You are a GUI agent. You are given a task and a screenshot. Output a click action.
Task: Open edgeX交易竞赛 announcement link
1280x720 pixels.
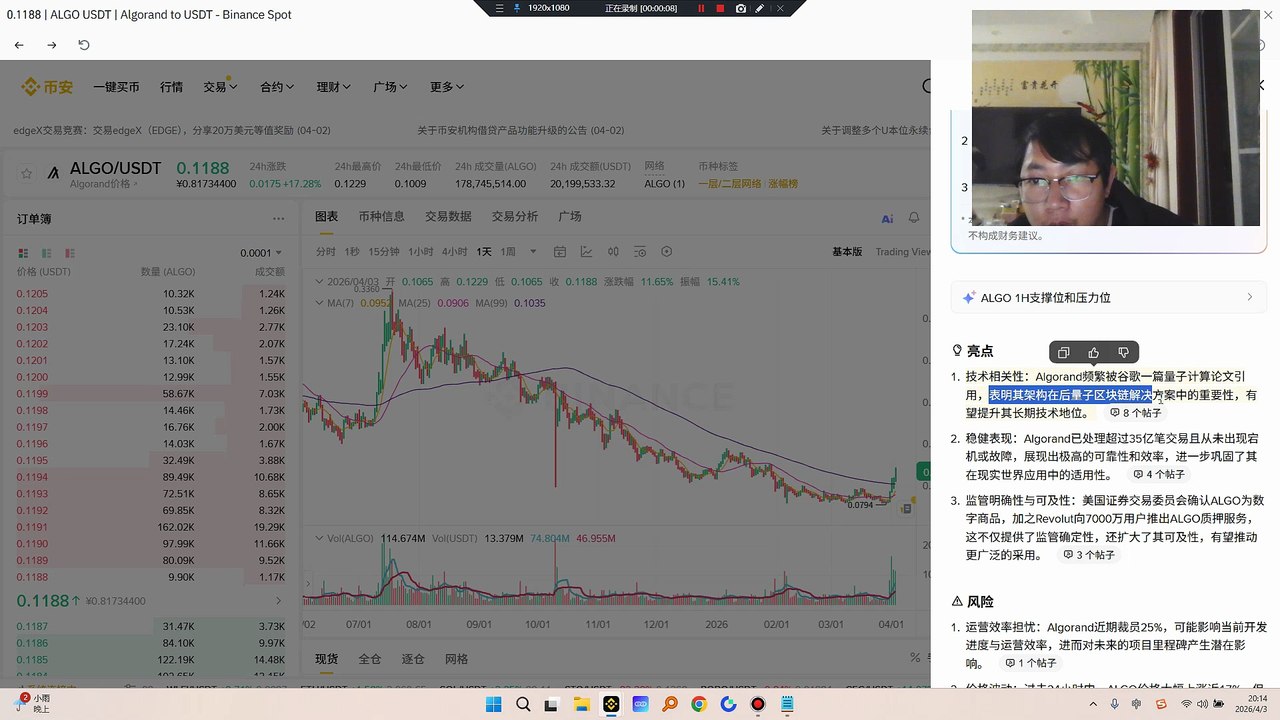[172, 130]
